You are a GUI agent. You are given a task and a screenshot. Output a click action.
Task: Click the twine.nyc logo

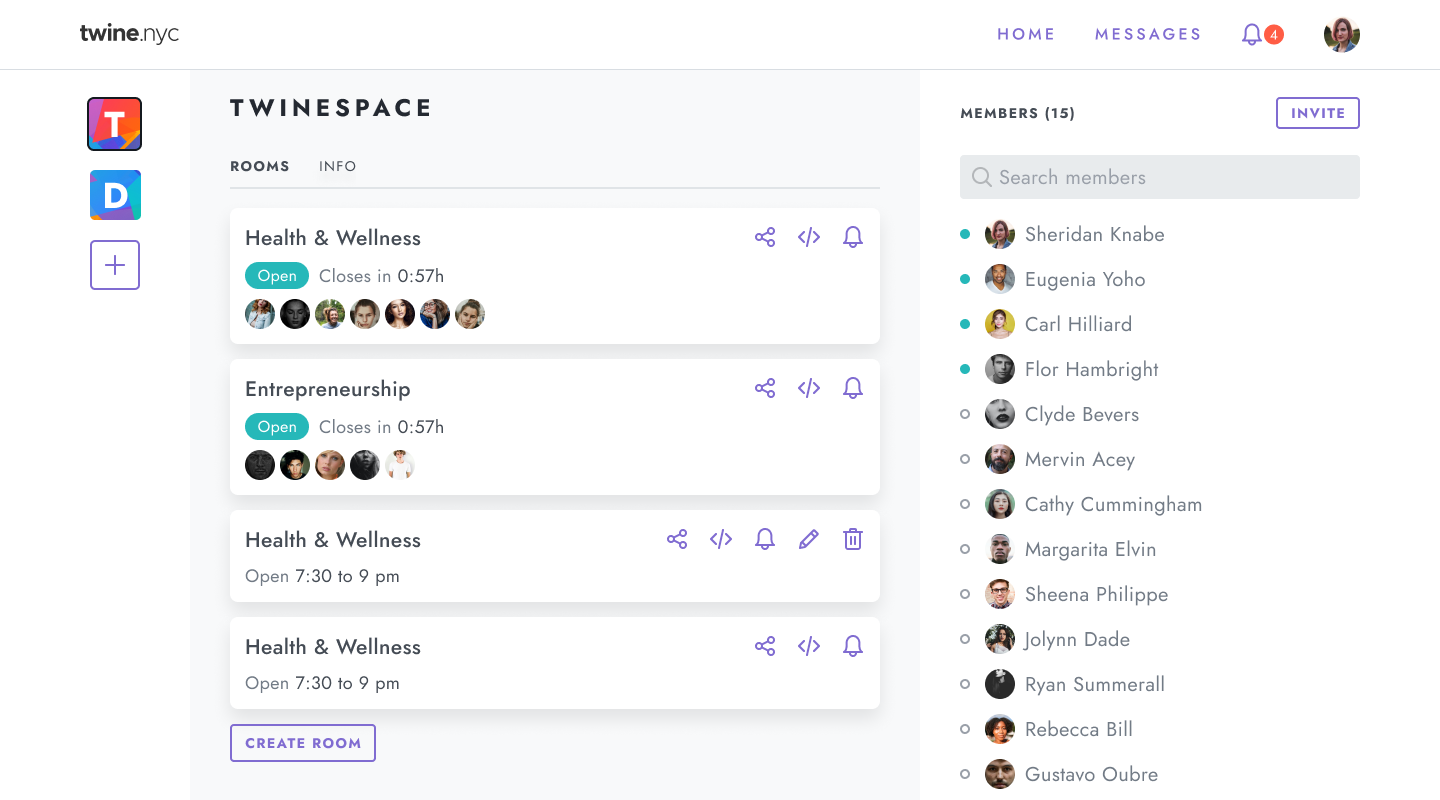click(x=130, y=34)
